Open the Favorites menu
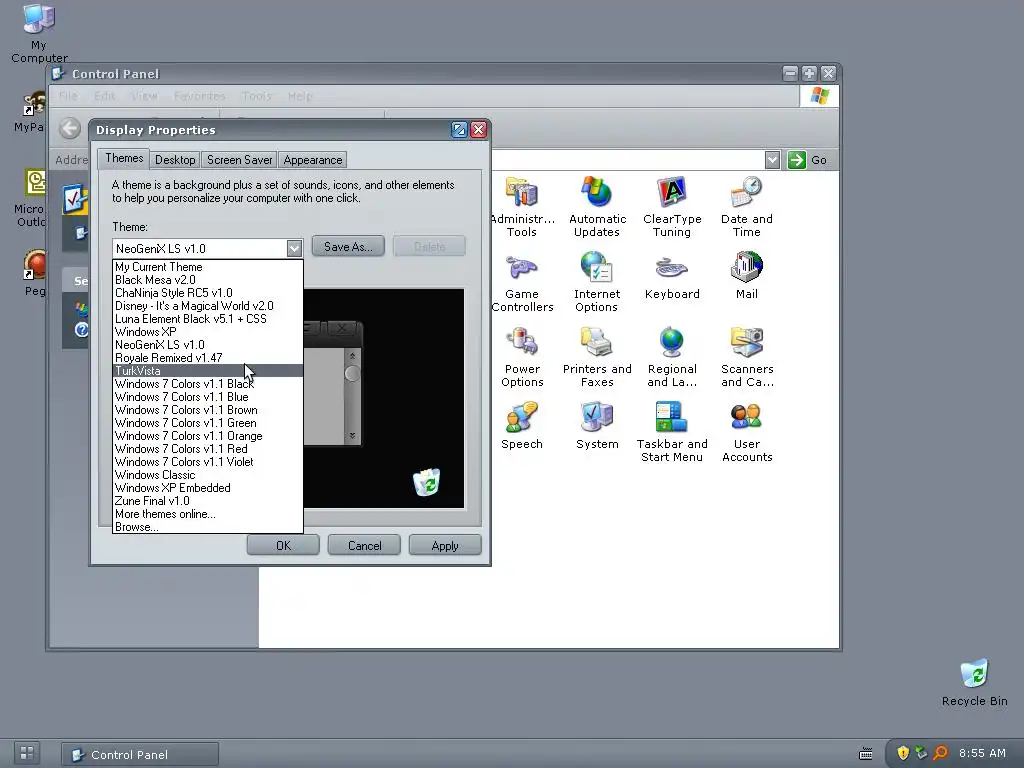This screenshot has height=768, width=1024. coord(199,96)
